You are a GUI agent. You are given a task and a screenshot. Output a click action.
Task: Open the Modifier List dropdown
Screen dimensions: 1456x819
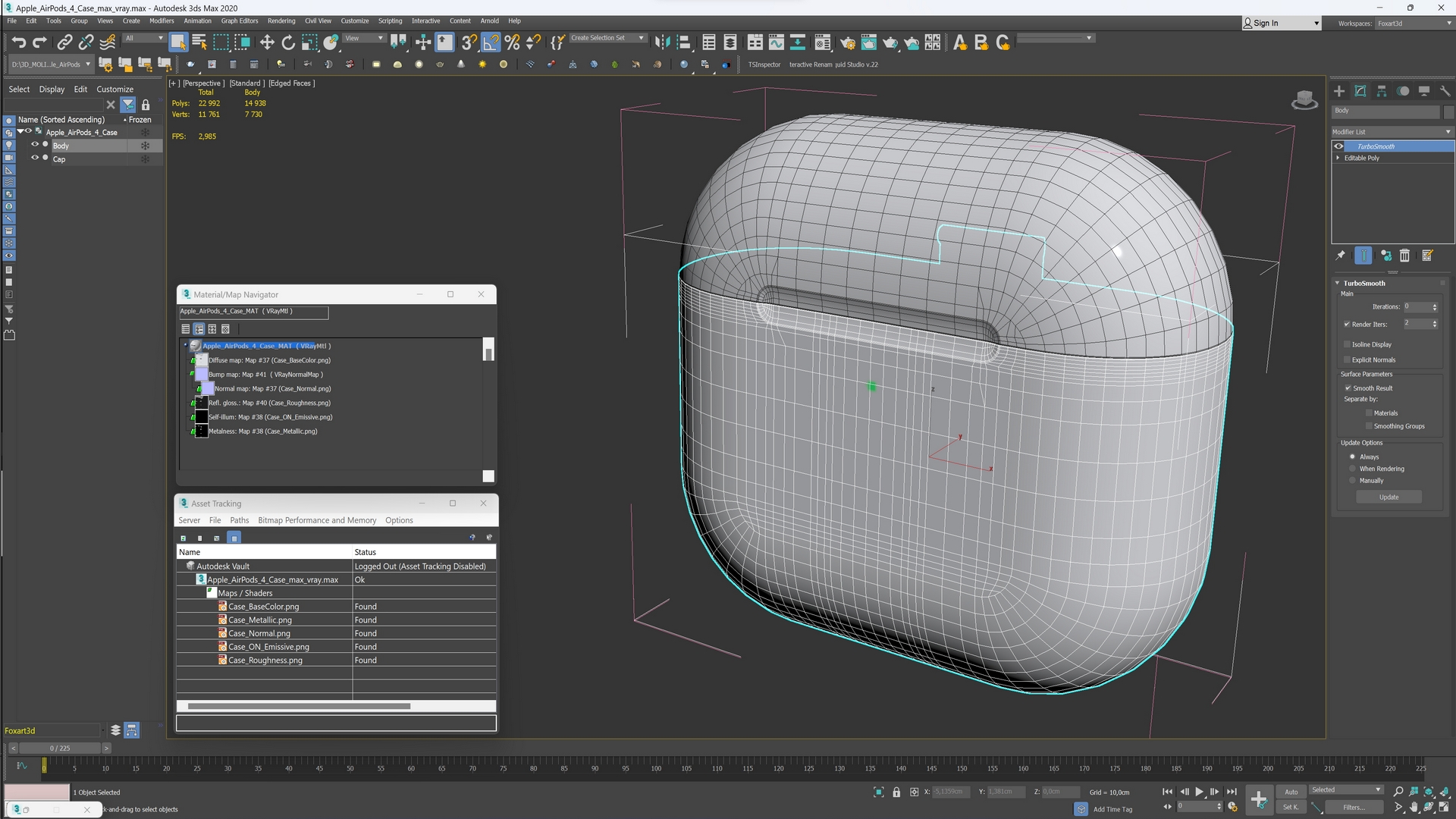click(x=1392, y=132)
